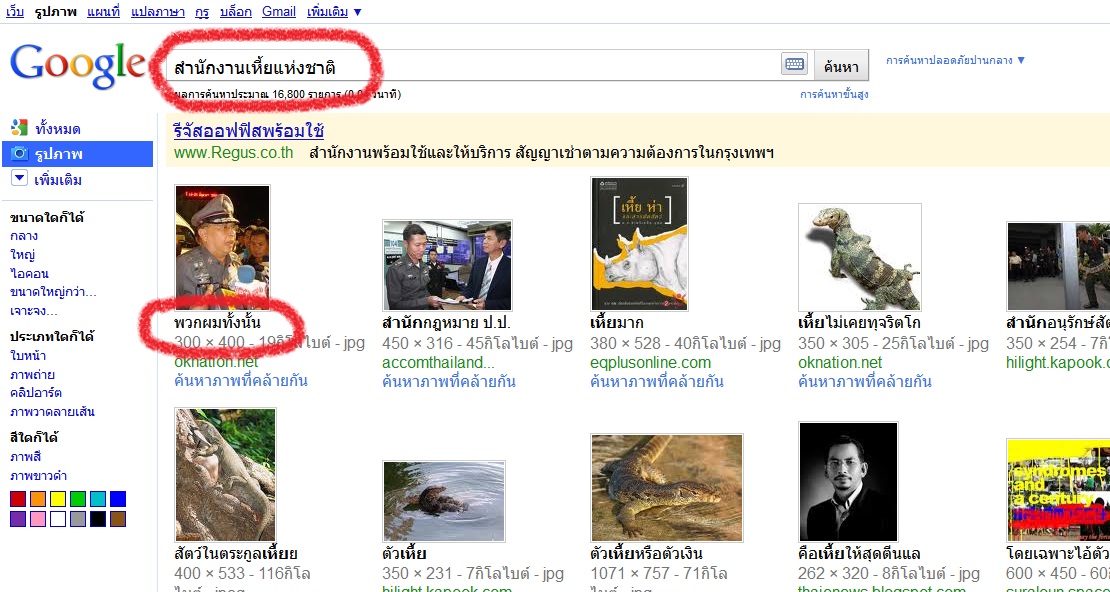The width and height of the screenshot is (1110, 592).
Task: Pick the pink color swatch
Action: point(38,519)
